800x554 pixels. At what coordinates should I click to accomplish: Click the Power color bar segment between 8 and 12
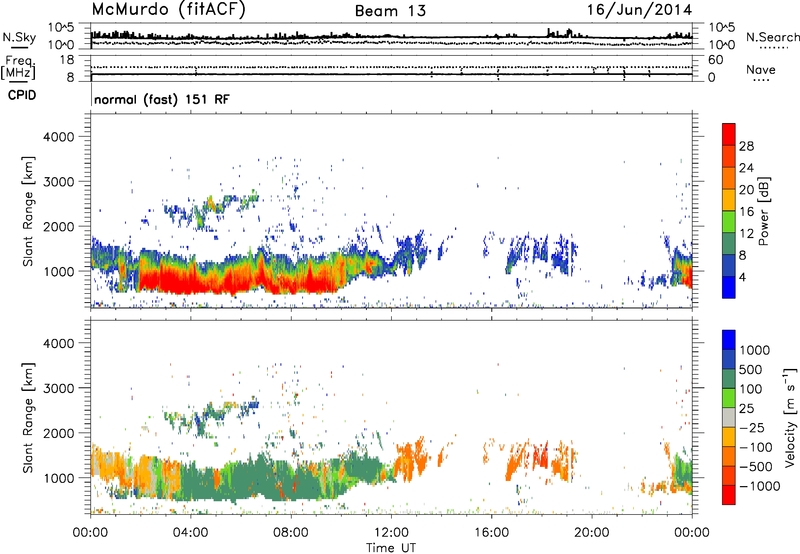point(729,243)
